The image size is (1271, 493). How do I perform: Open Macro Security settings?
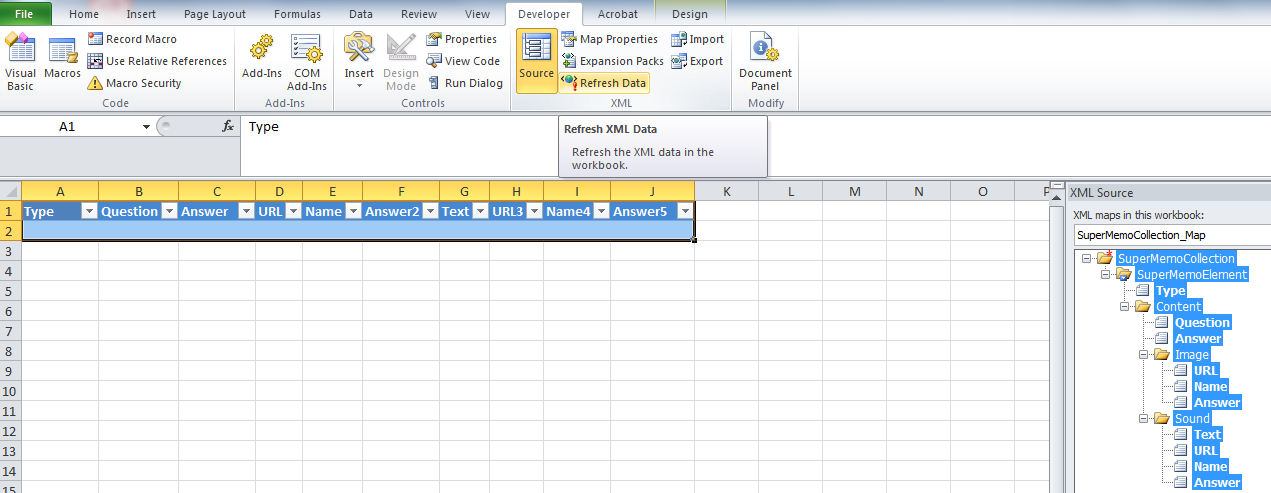click(135, 83)
